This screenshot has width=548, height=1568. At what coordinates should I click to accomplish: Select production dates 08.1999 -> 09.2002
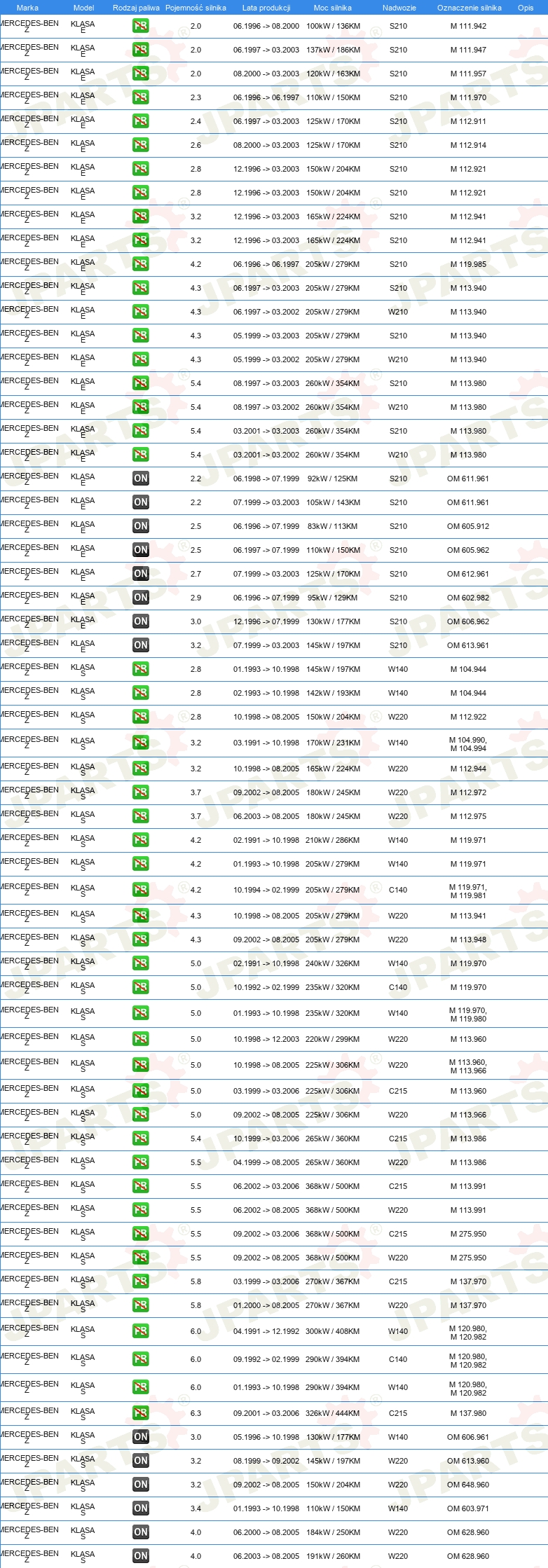click(x=266, y=1461)
